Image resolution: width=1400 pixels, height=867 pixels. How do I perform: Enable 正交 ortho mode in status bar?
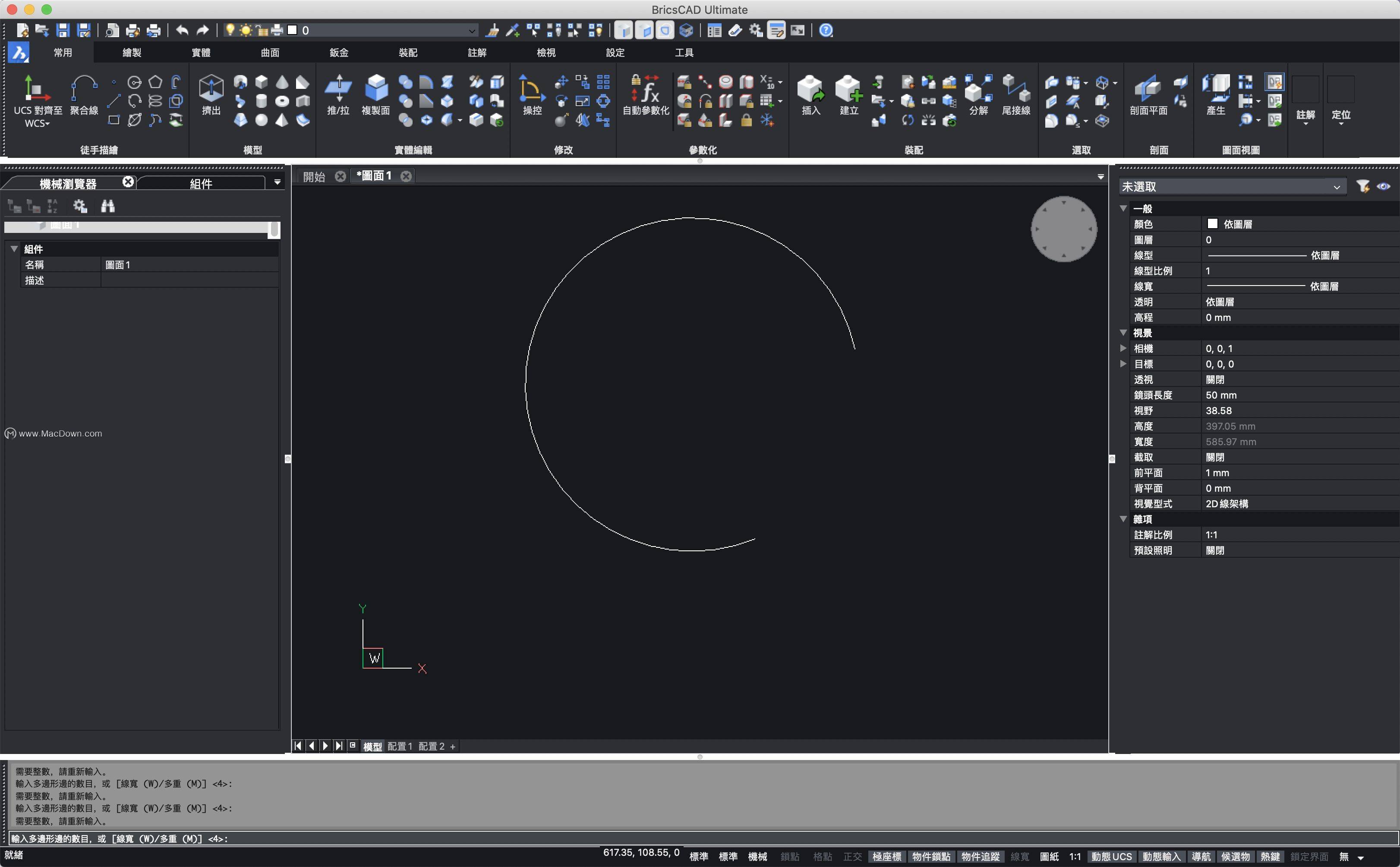852,856
